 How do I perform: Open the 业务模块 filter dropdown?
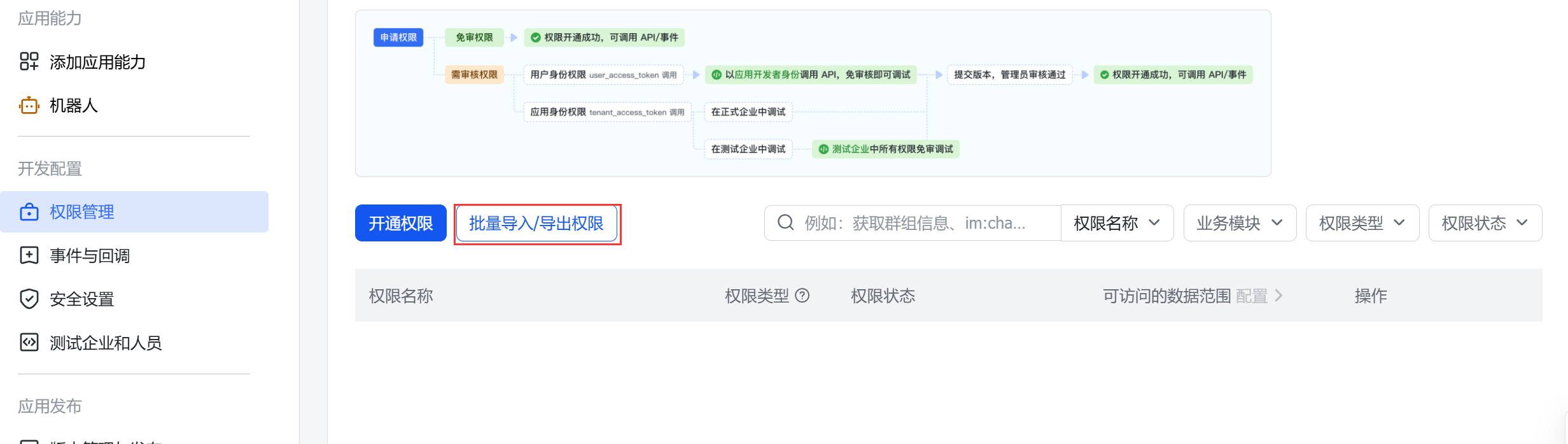click(x=1240, y=223)
